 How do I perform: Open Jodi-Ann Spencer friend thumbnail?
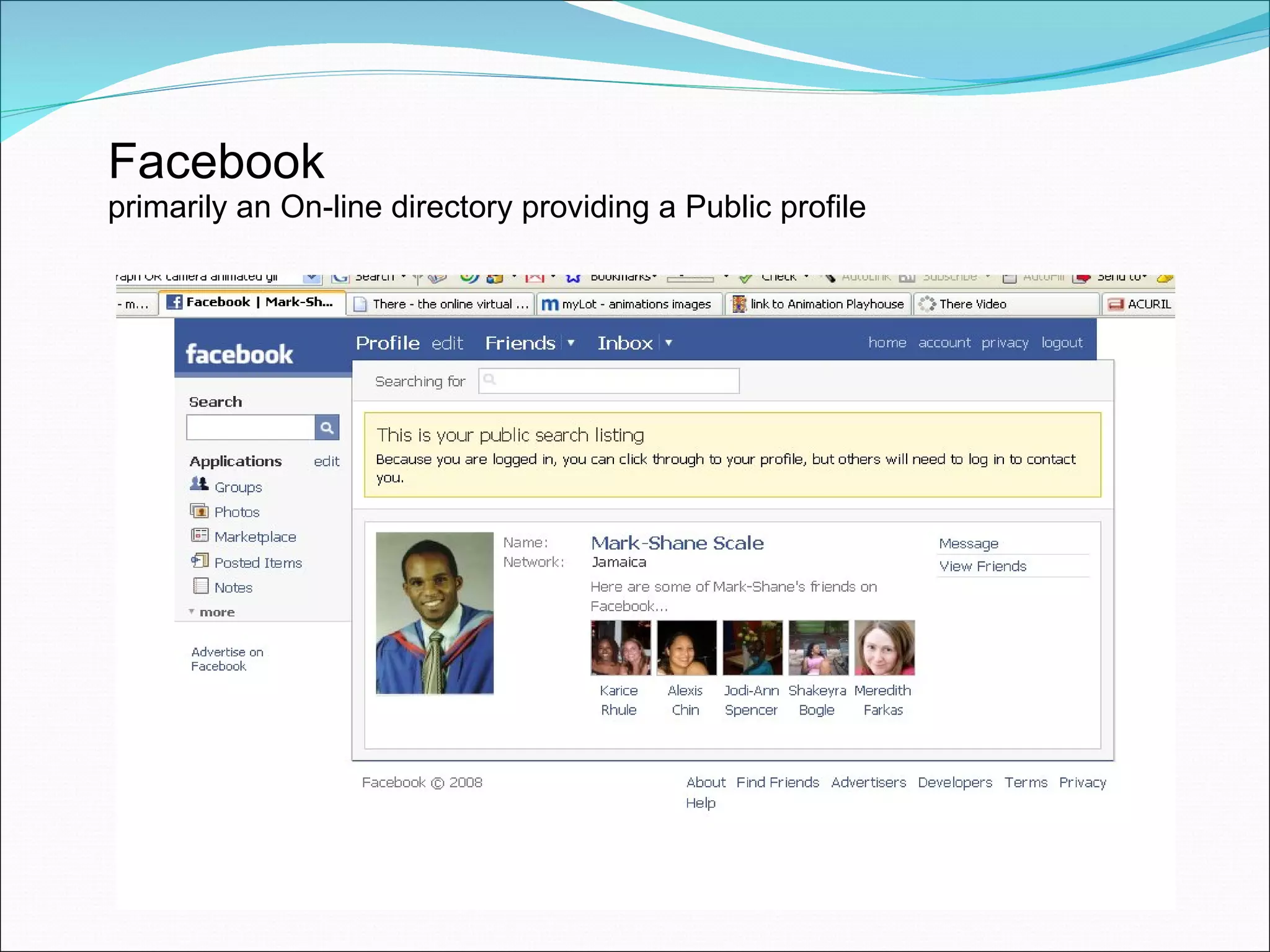click(x=753, y=648)
